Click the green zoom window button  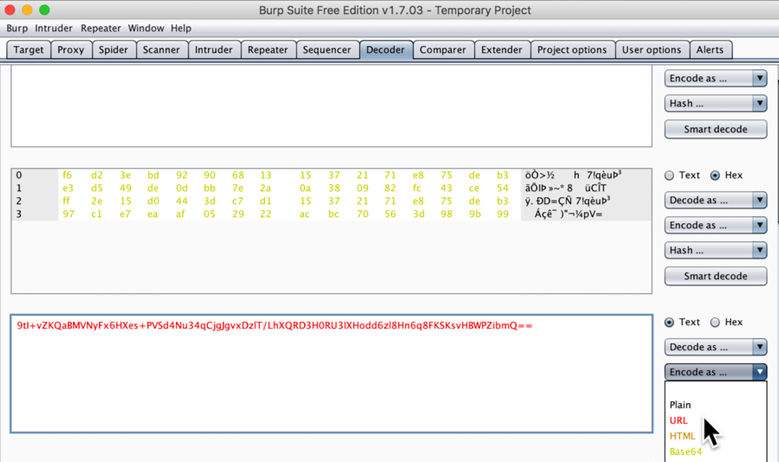pos(44,10)
